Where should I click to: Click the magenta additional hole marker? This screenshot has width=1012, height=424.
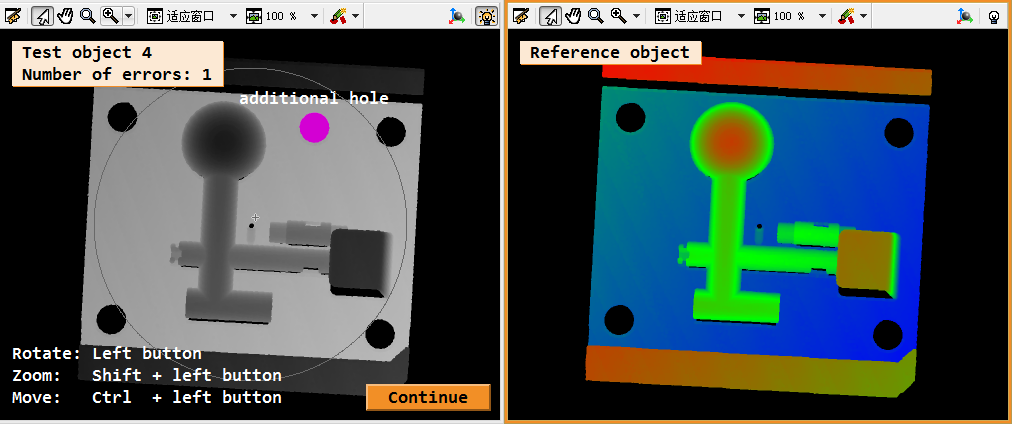[x=314, y=127]
